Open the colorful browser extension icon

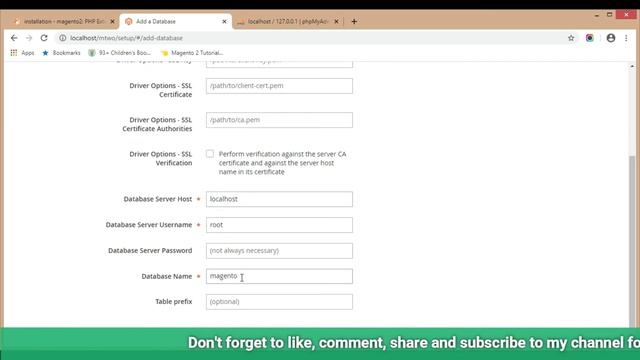pos(590,38)
